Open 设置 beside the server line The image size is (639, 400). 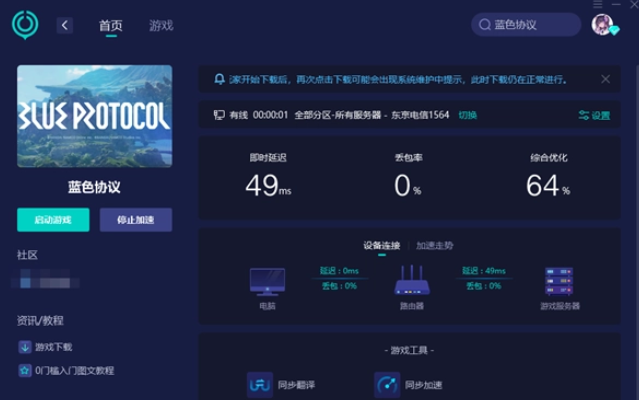601,116
